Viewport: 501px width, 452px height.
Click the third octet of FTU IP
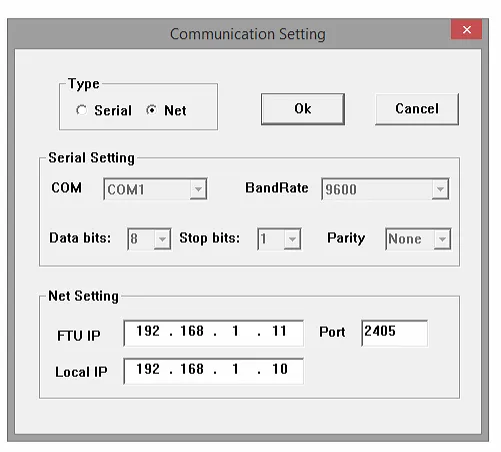click(235, 331)
